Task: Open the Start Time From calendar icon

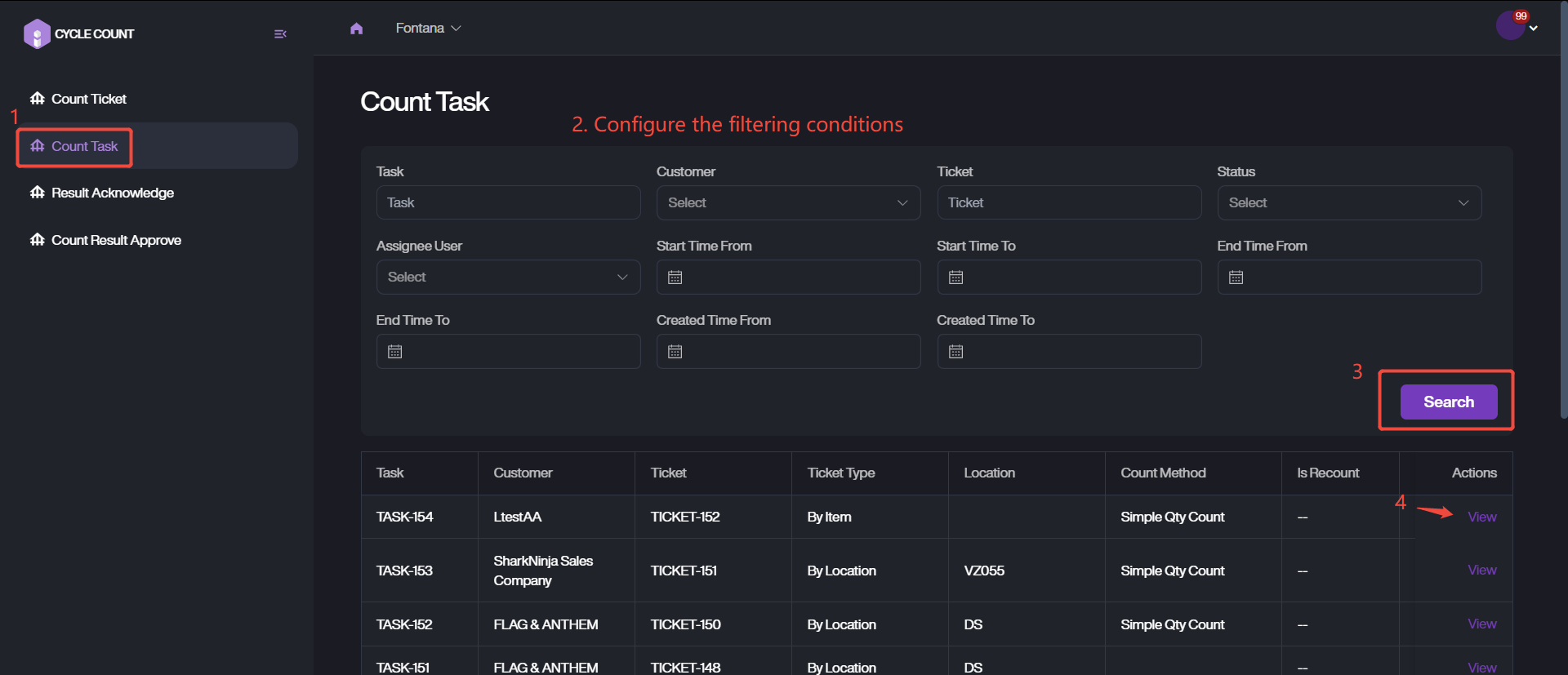Action: pyautogui.click(x=675, y=278)
